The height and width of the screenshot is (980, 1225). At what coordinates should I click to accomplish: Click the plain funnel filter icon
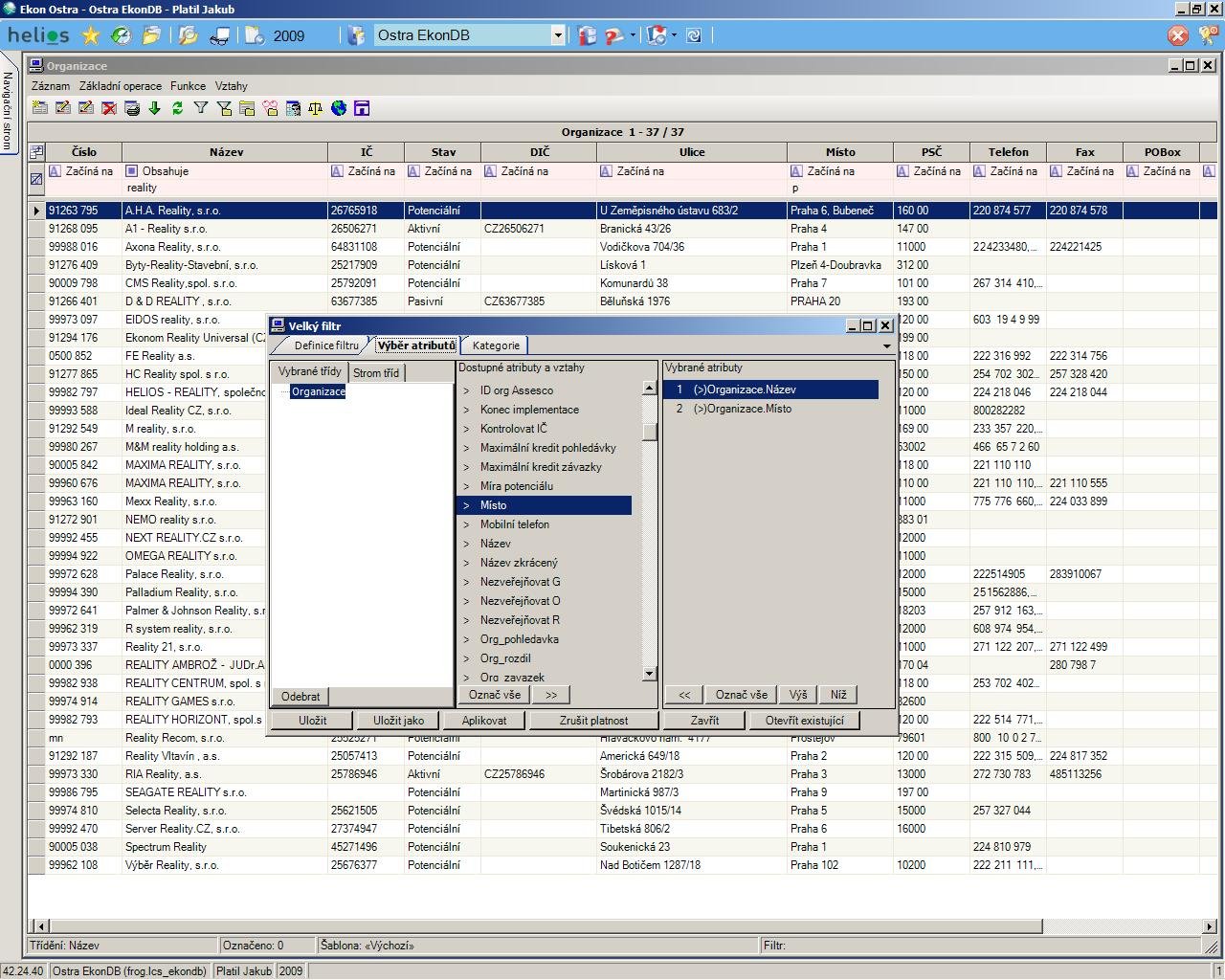[x=201, y=108]
